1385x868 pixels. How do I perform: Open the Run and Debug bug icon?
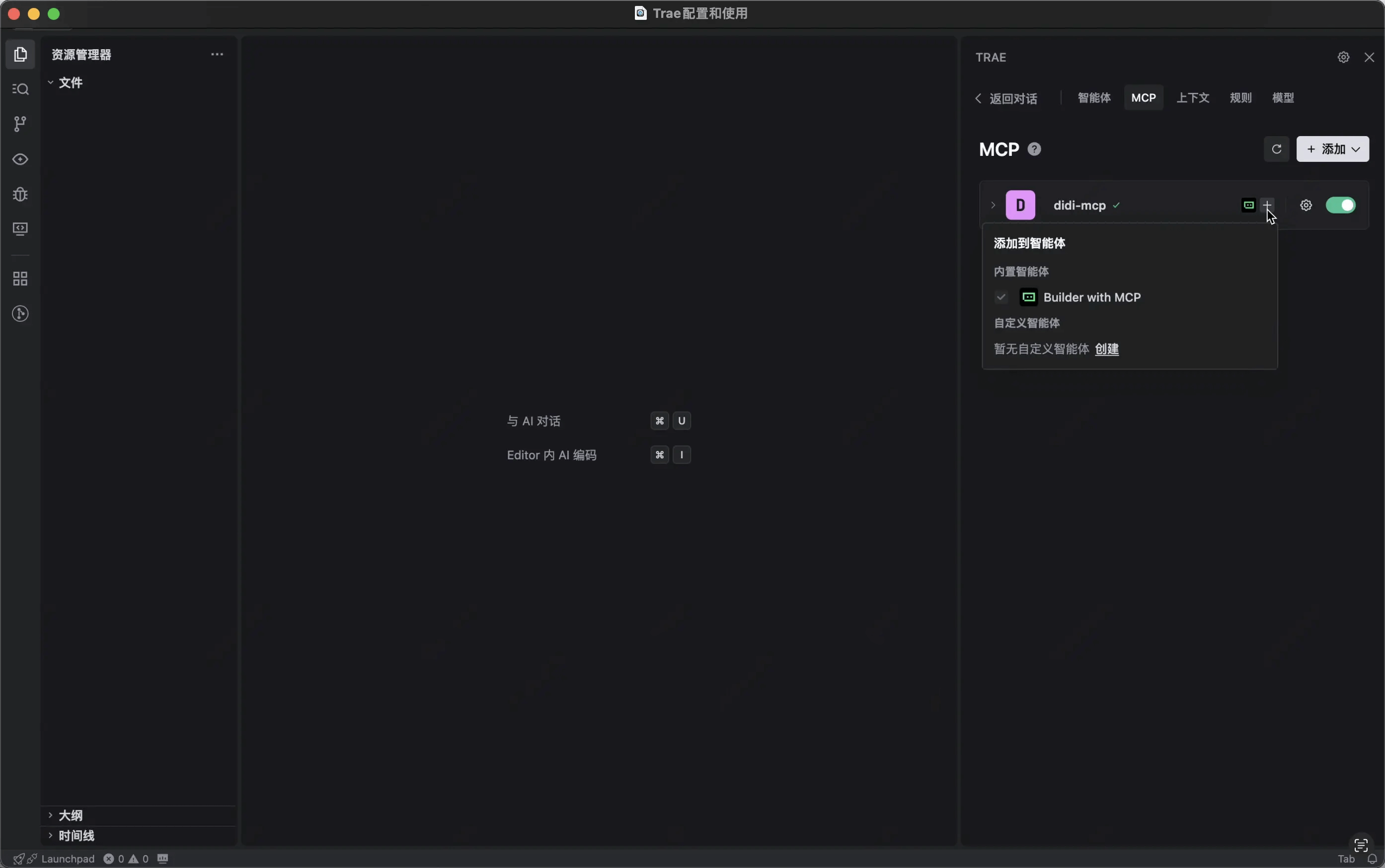(x=20, y=194)
